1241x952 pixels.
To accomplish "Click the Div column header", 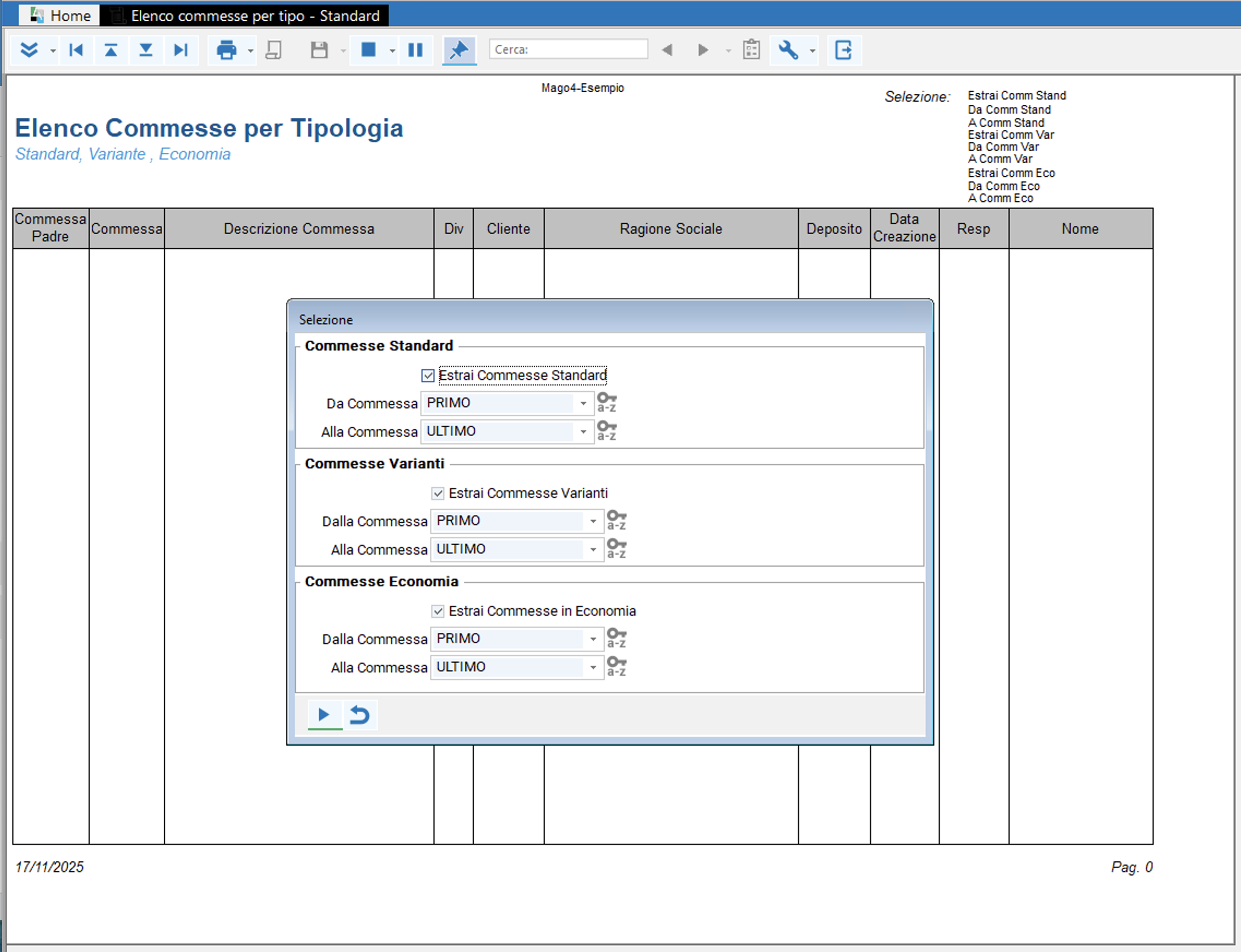I will click(454, 228).
